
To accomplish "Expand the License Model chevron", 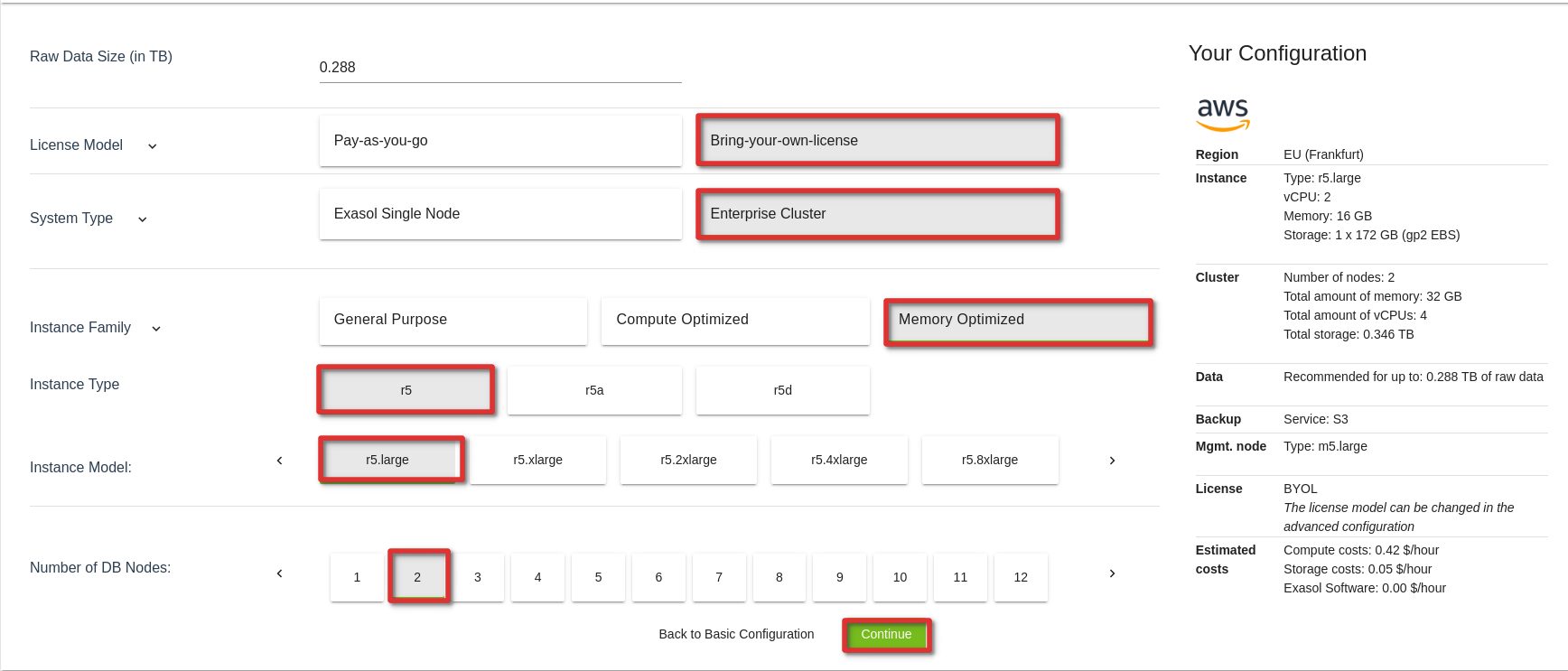I will click(x=152, y=146).
